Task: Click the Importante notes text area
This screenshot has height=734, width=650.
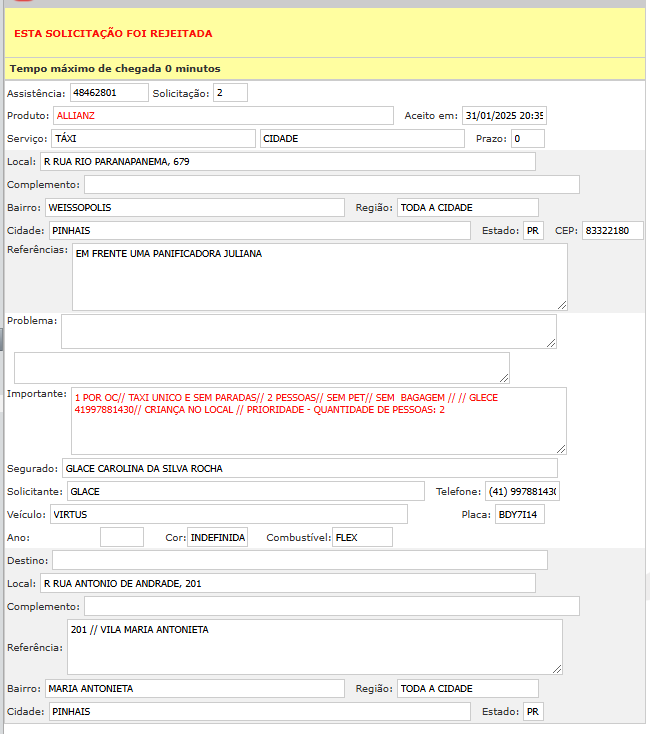Action: [318, 421]
